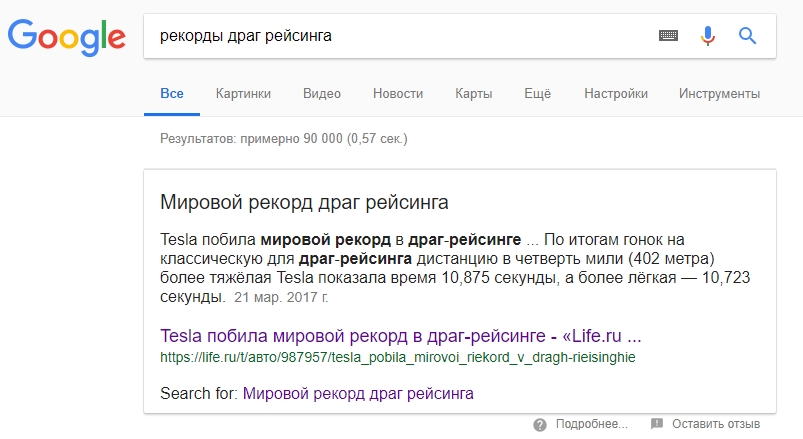
Task: Switch to the Картинки tab
Action: [243, 94]
